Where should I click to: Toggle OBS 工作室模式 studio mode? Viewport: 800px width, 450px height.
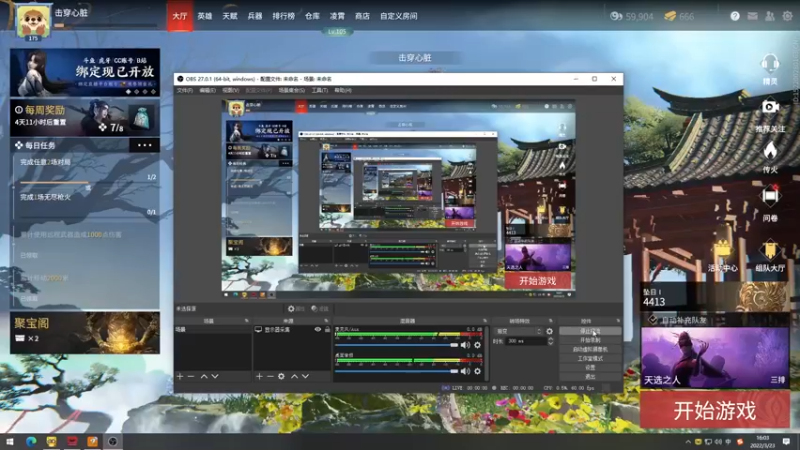[590, 358]
